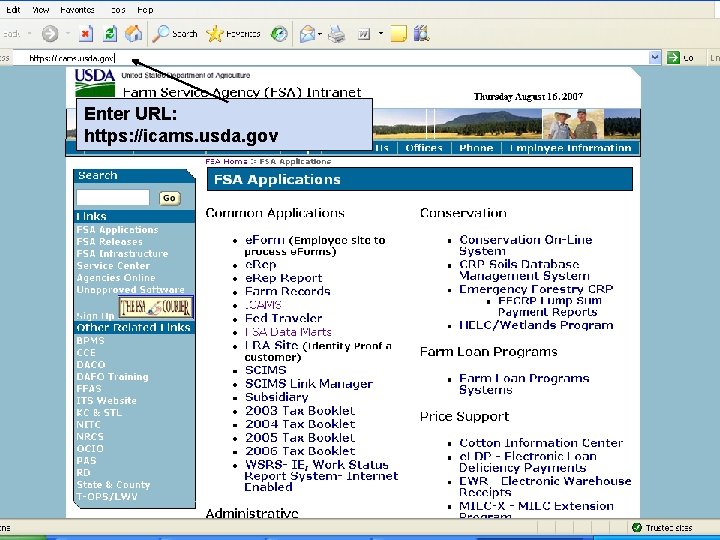Expand the Mail icon dropdown arrow
Viewport: 720px width, 540px height.
click(x=320, y=34)
